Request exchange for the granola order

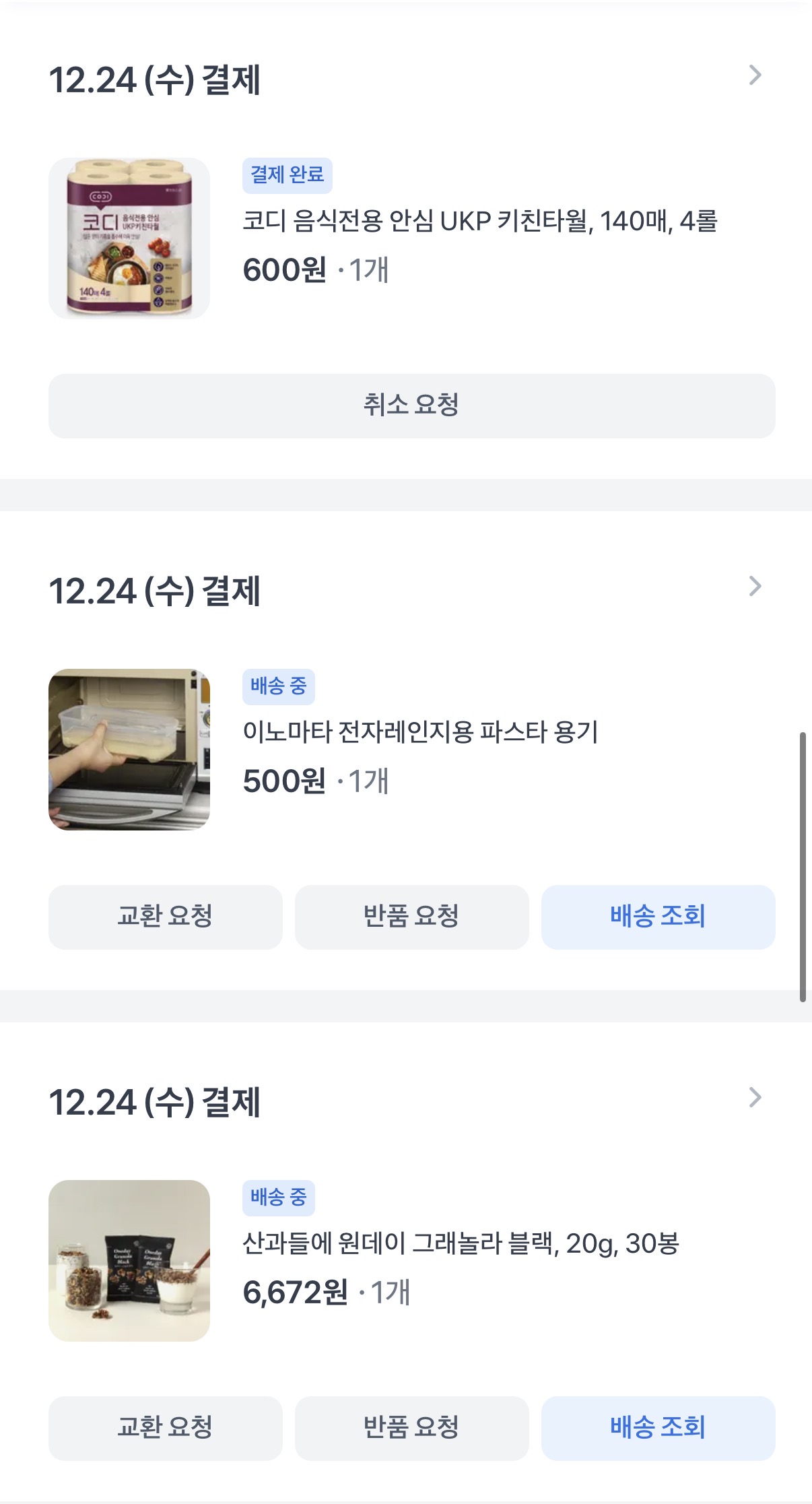pyautogui.click(x=165, y=1428)
